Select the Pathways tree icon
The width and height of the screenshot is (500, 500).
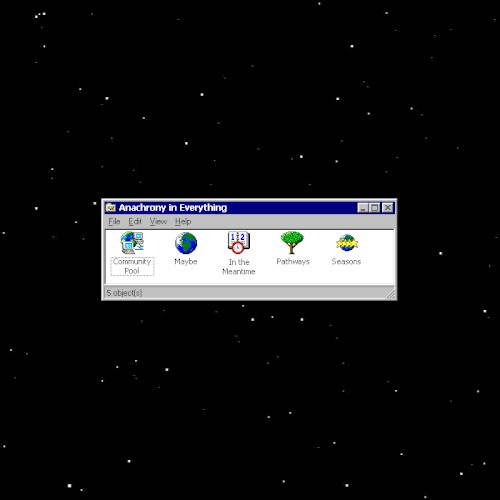[292, 243]
